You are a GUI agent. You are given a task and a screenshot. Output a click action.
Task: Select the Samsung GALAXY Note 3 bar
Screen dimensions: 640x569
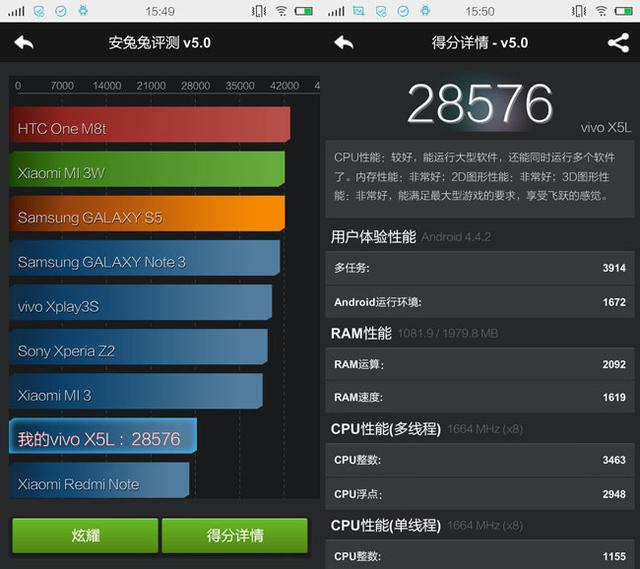pos(144,258)
